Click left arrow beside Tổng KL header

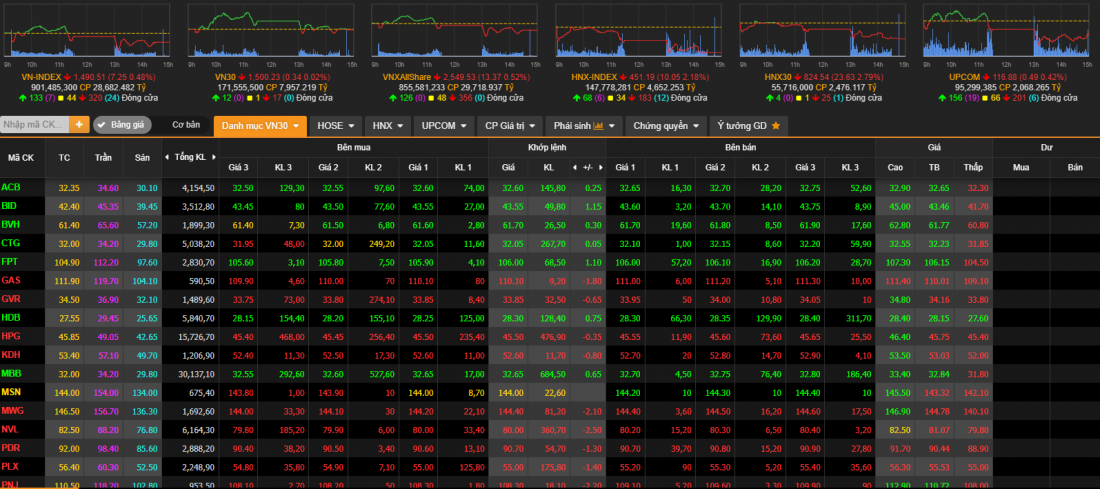168,158
